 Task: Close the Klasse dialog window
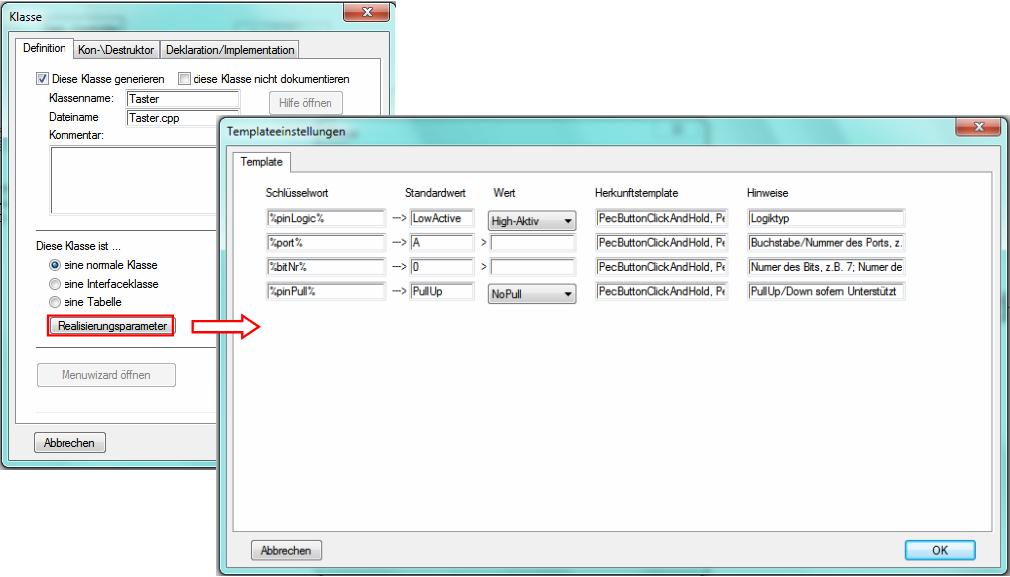[367, 11]
